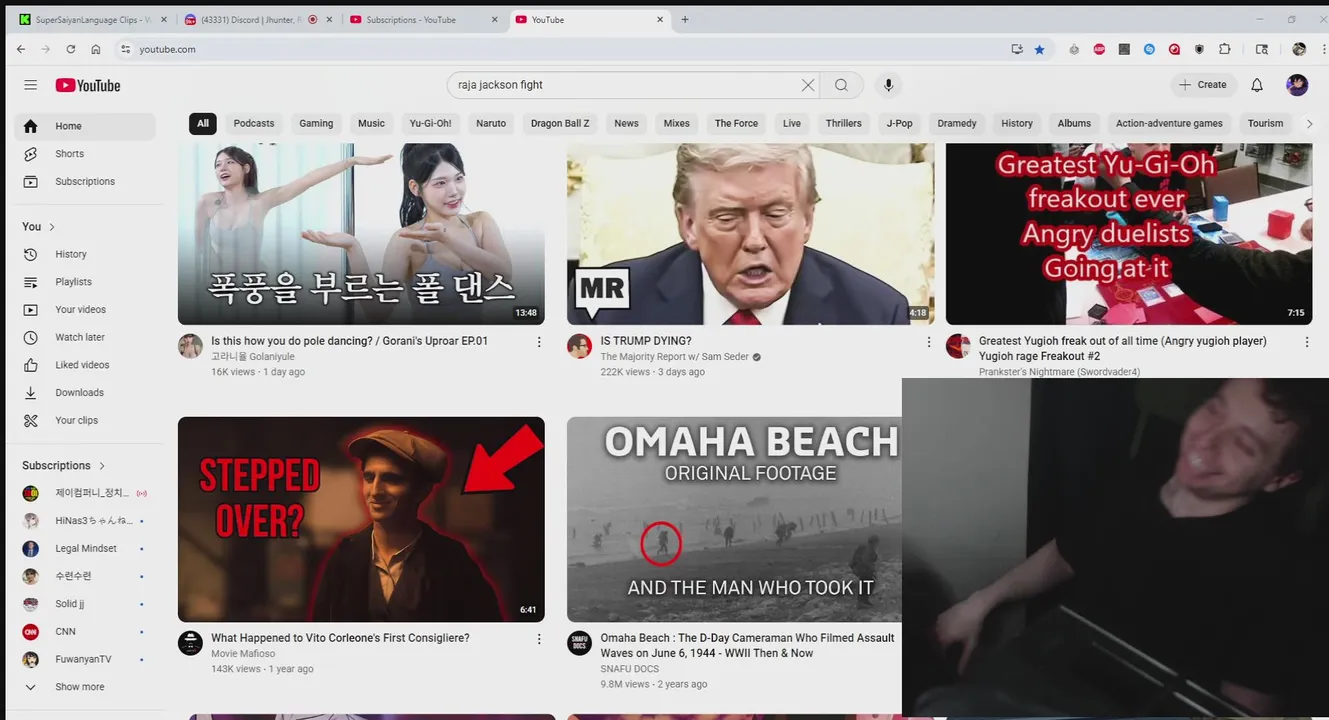Select the Naruto filter chip
This screenshot has height=720, width=1329.
(491, 124)
